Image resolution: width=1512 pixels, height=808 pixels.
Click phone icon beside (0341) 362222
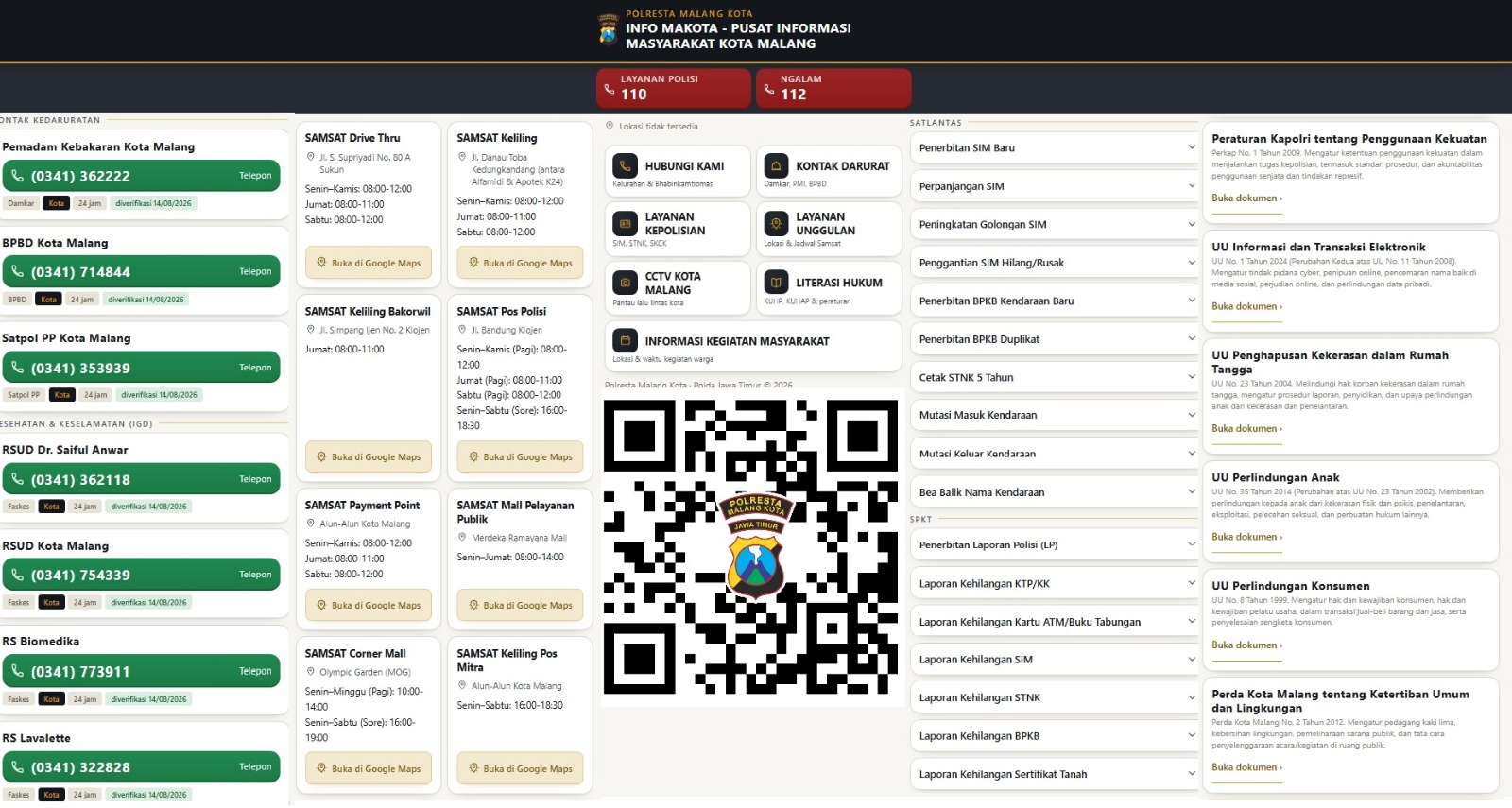pyautogui.click(x=17, y=176)
